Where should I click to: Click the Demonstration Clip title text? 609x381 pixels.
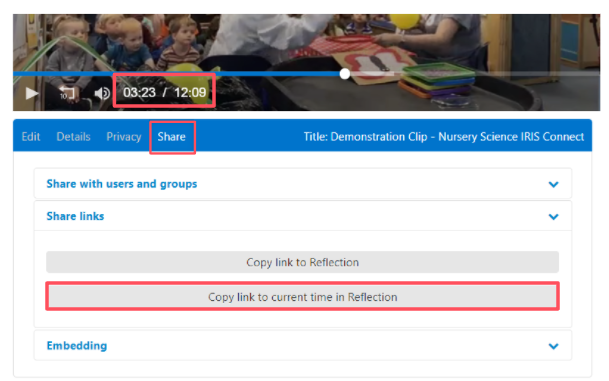pos(444,137)
